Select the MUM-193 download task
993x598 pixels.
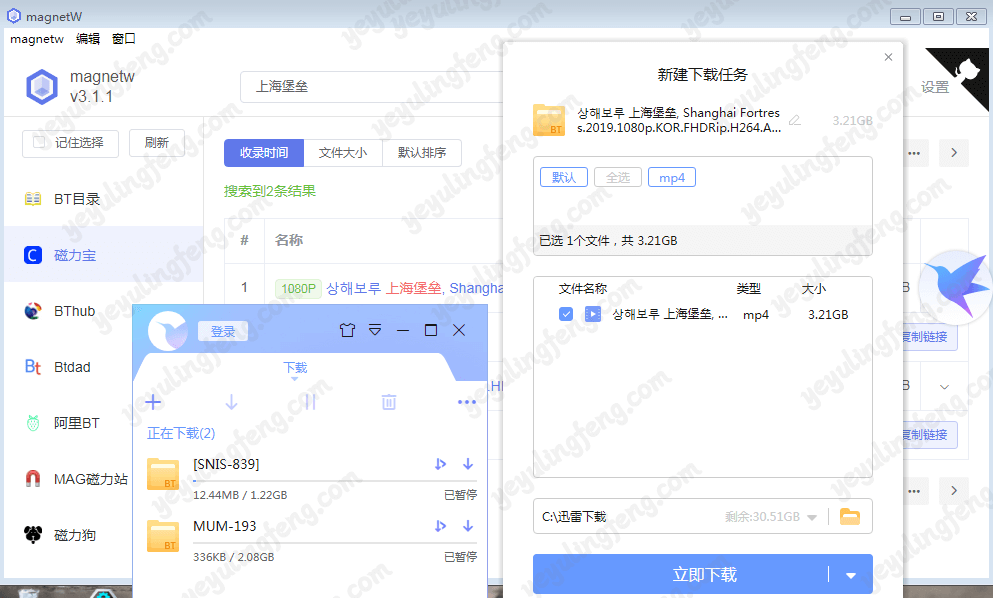point(311,540)
